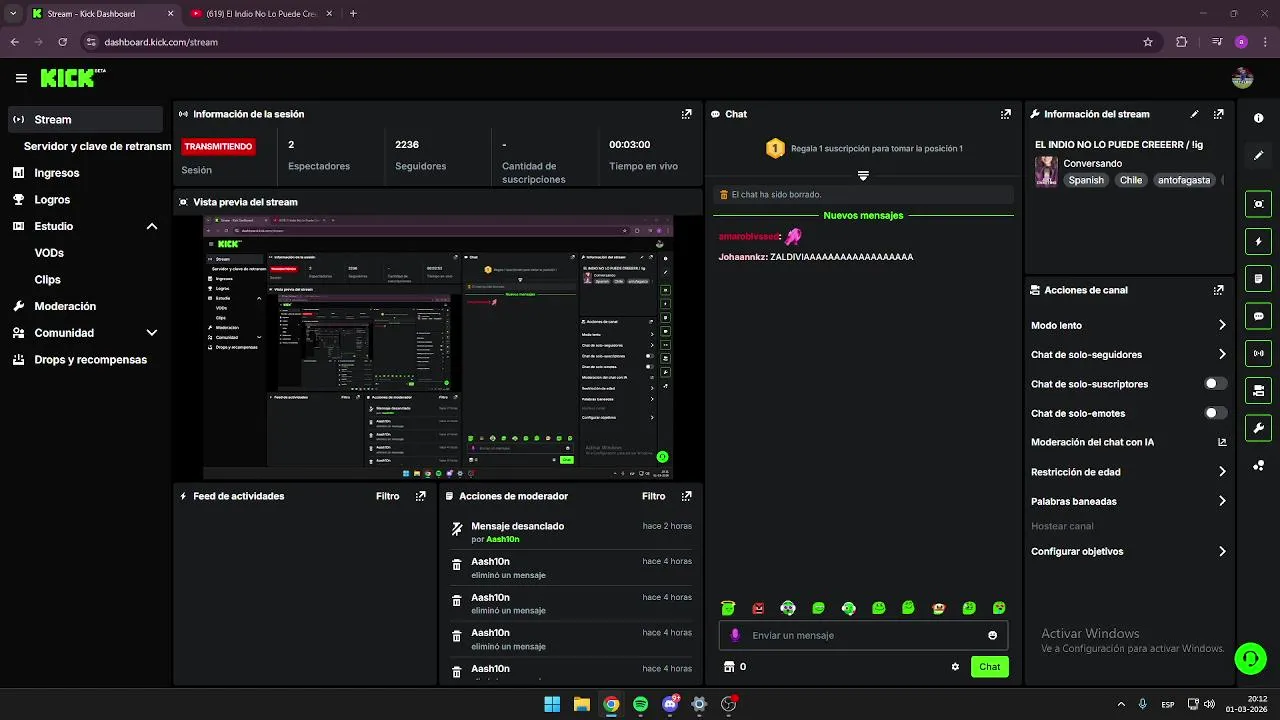
Task: Toggle Chat de solo-emotes switch
Action: [x=1216, y=413]
